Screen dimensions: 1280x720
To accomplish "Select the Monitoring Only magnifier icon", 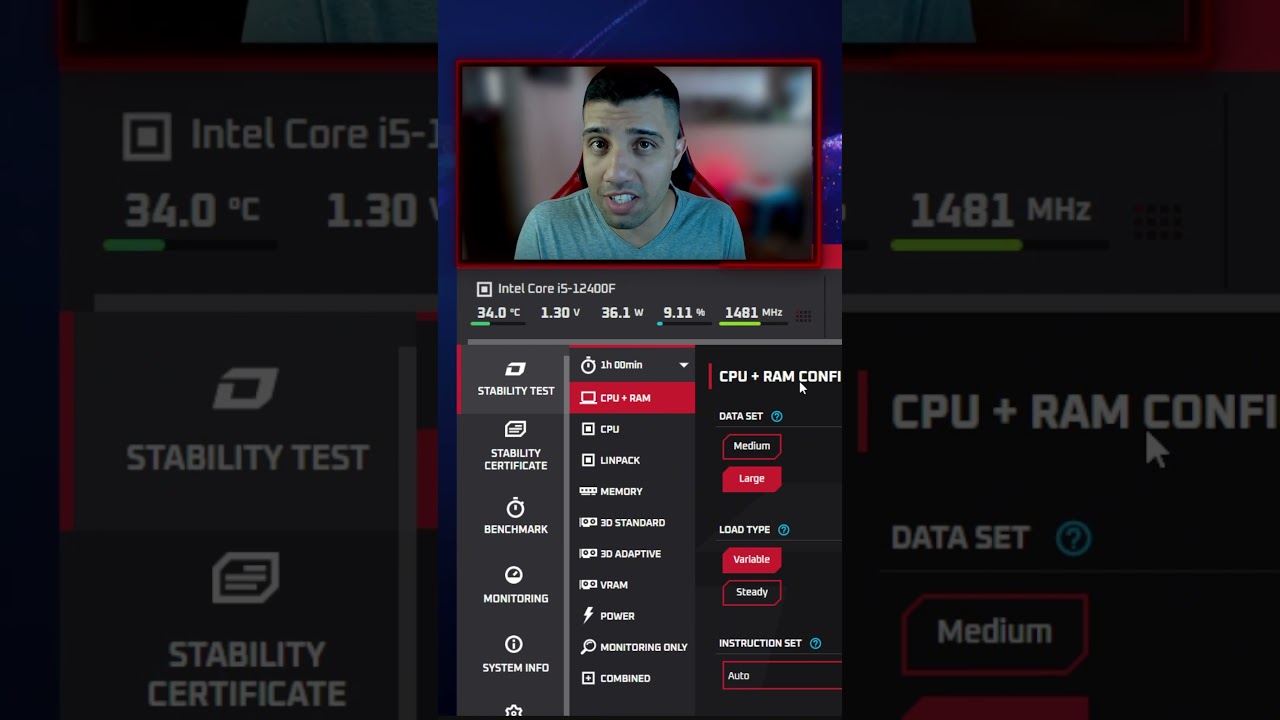I will pos(588,647).
